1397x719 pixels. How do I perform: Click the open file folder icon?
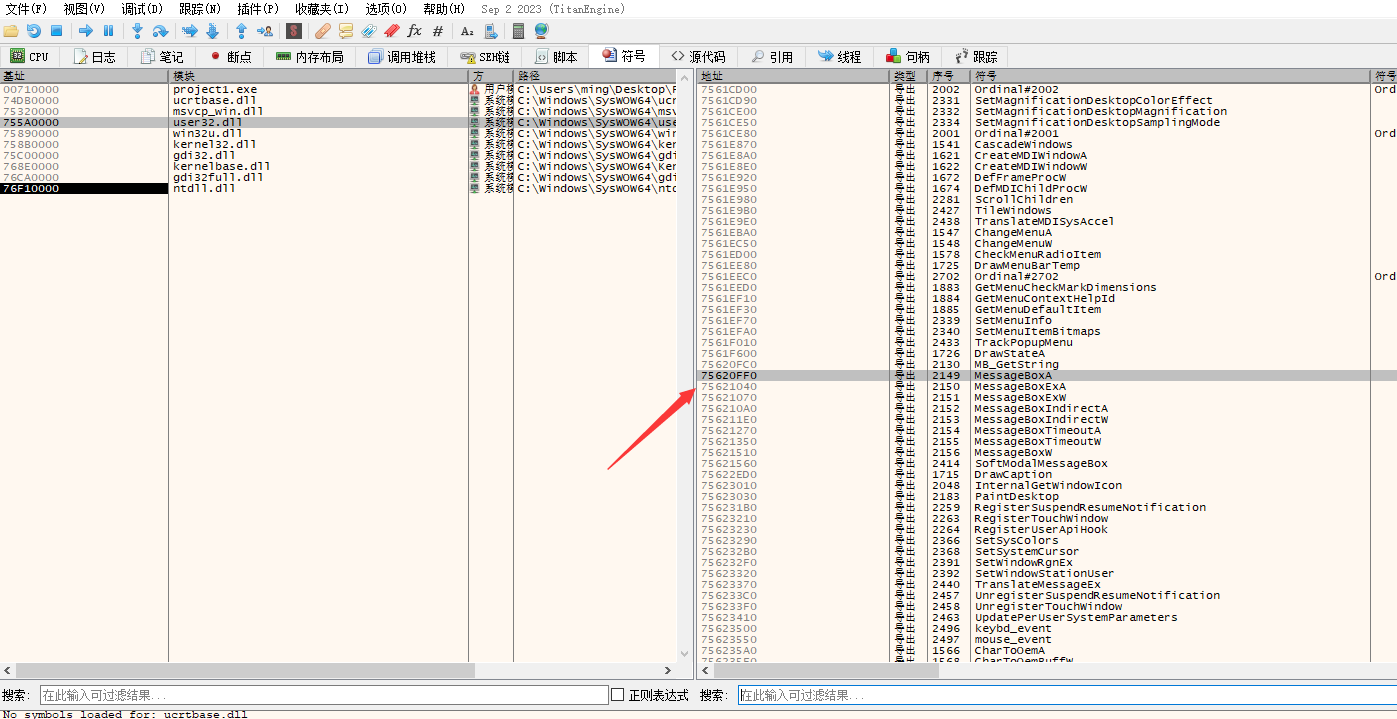coord(11,31)
